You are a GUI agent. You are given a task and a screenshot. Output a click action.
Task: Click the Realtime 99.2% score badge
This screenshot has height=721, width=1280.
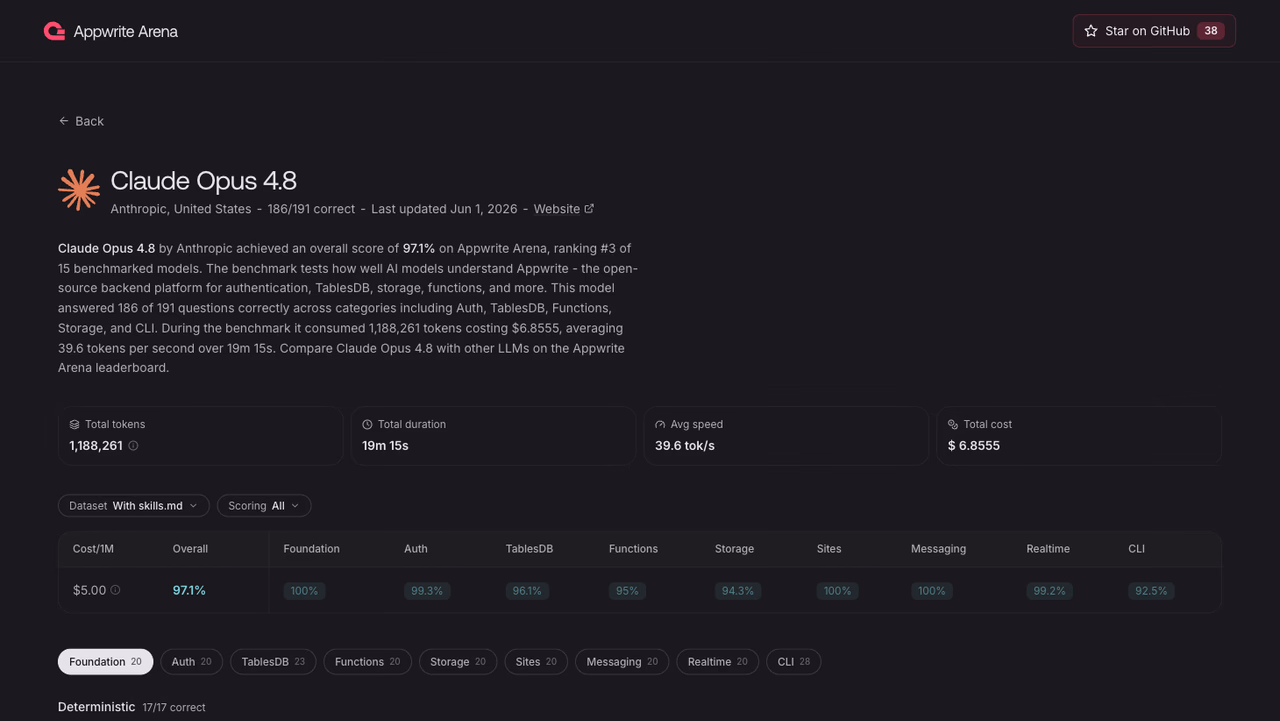(x=1050, y=591)
